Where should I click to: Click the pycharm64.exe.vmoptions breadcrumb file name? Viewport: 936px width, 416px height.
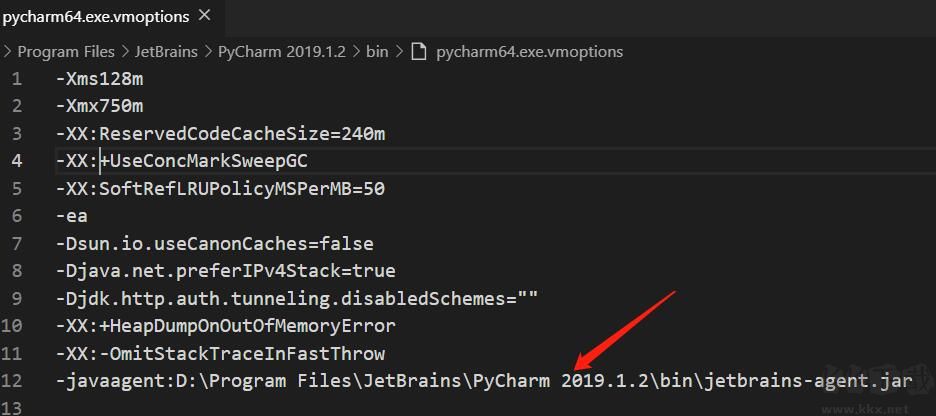tap(530, 51)
